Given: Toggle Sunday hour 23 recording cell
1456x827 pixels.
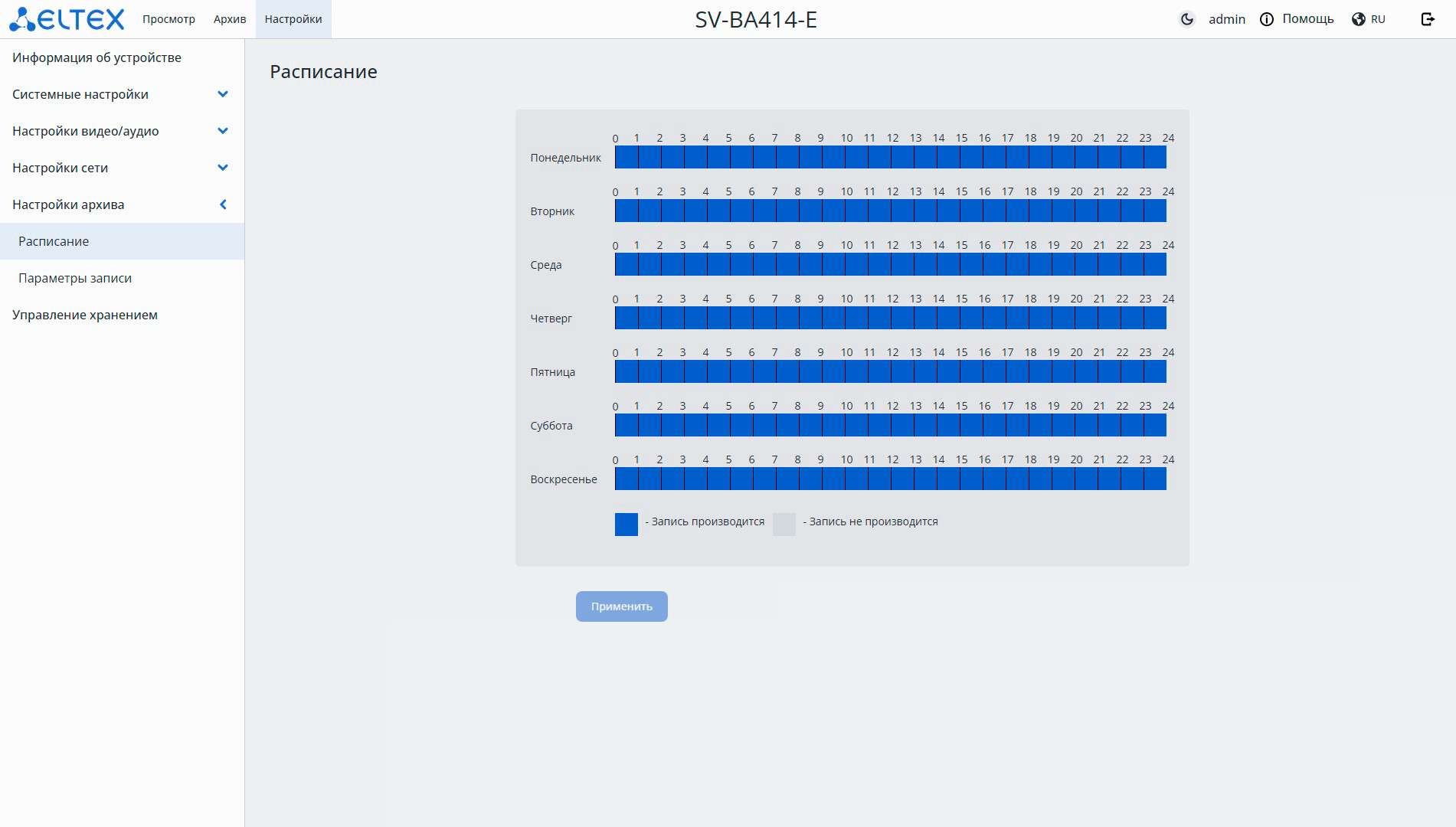Looking at the screenshot, I should tap(1155, 479).
